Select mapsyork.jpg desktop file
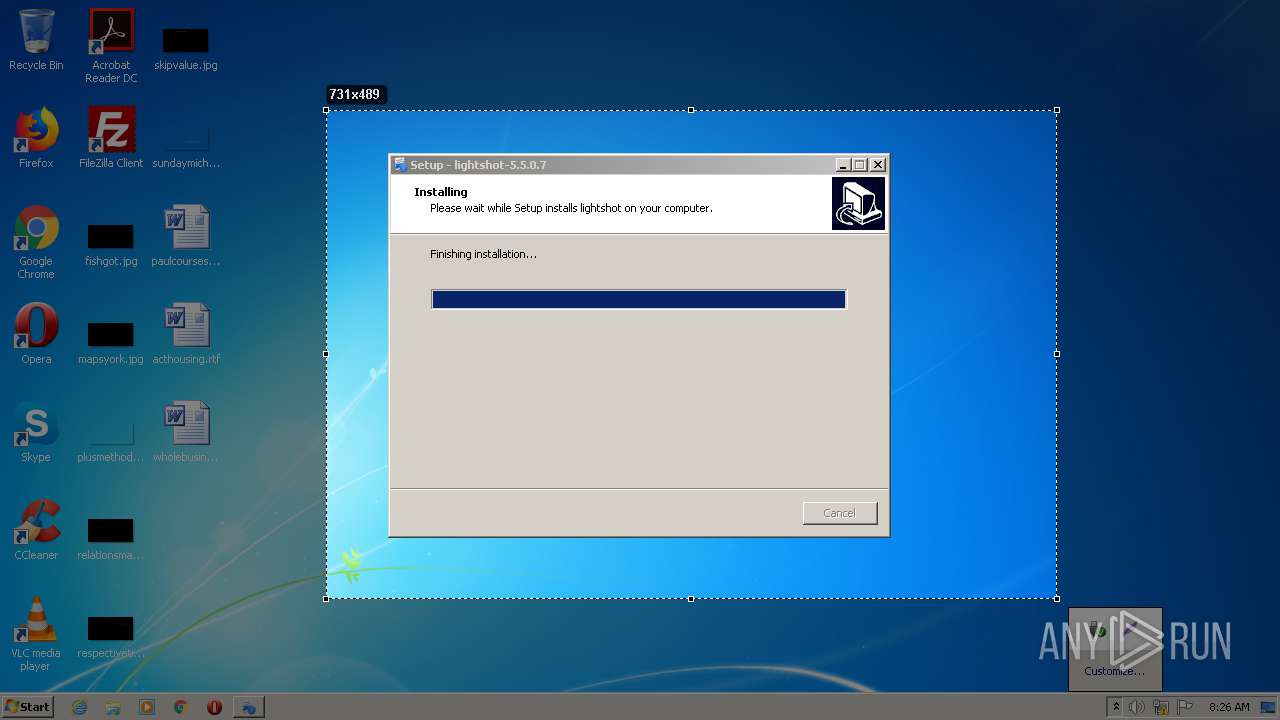The width and height of the screenshot is (1280, 720). pyautogui.click(x=111, y=343)
